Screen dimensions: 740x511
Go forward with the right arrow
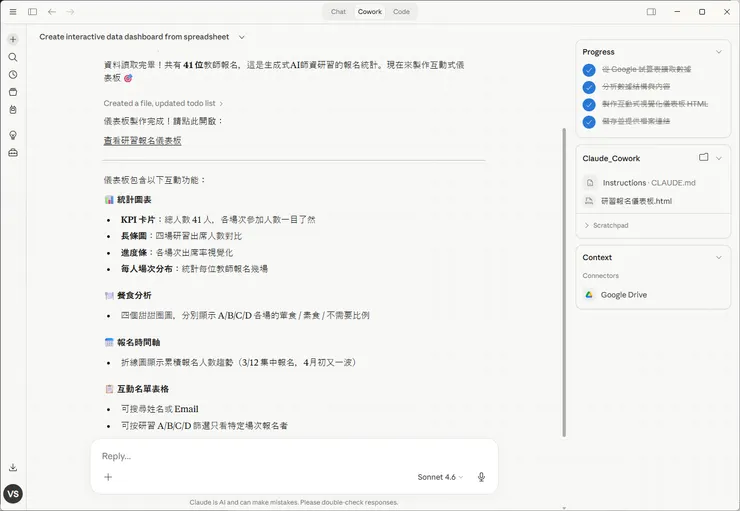click(x=70, y=12)
